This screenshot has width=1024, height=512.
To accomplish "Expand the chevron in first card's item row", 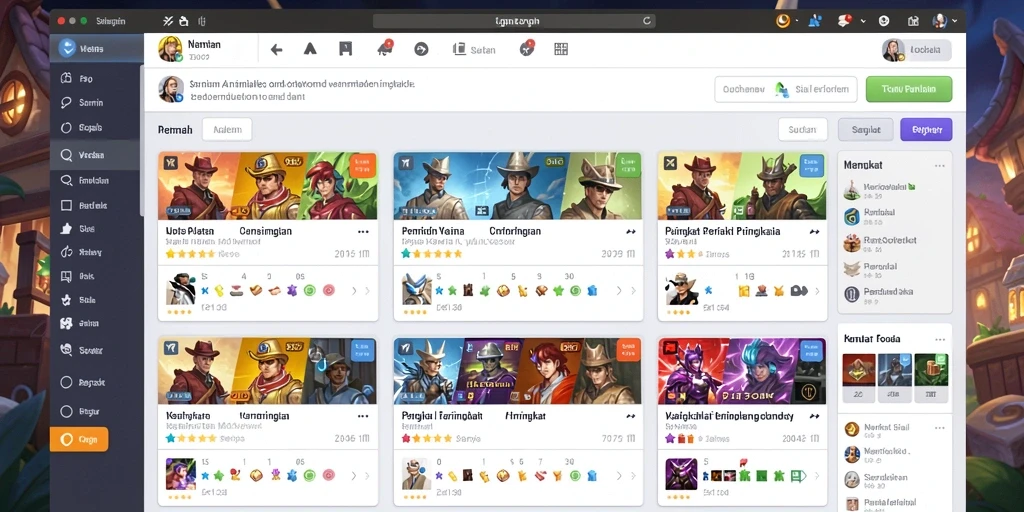I will [354, 291].
